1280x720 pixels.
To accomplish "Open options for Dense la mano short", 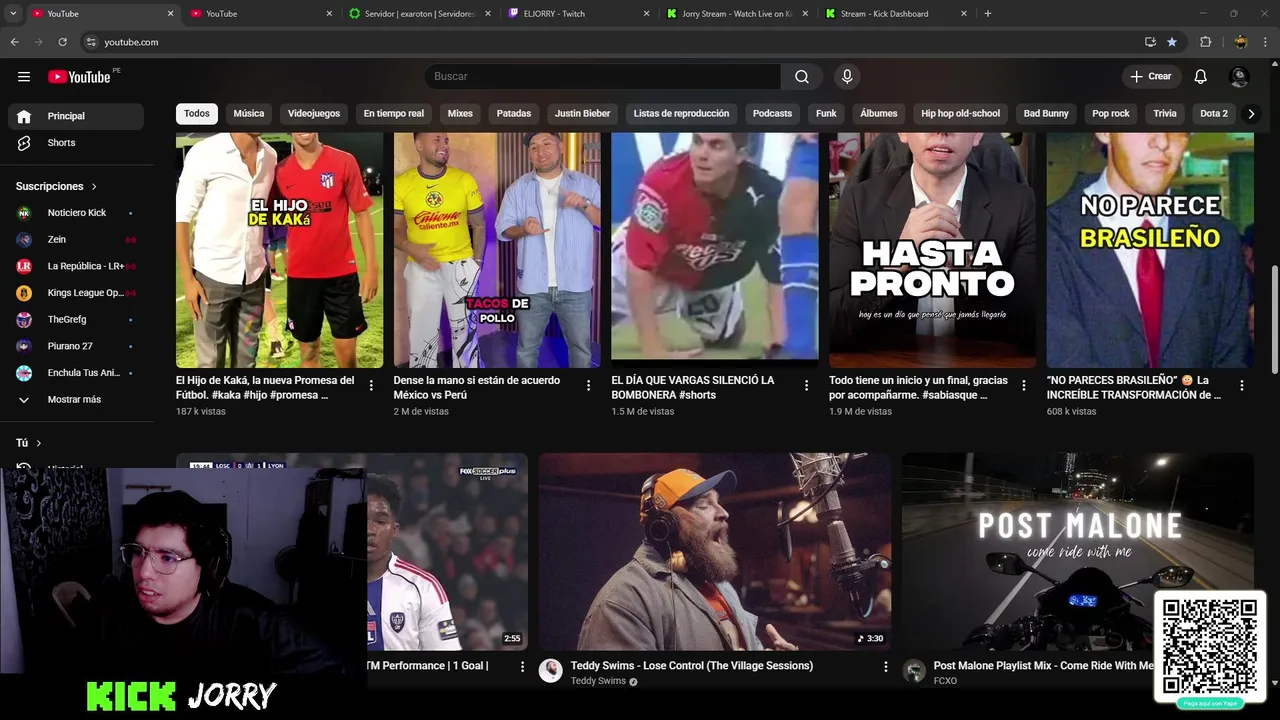I will [x=588, y=385].
